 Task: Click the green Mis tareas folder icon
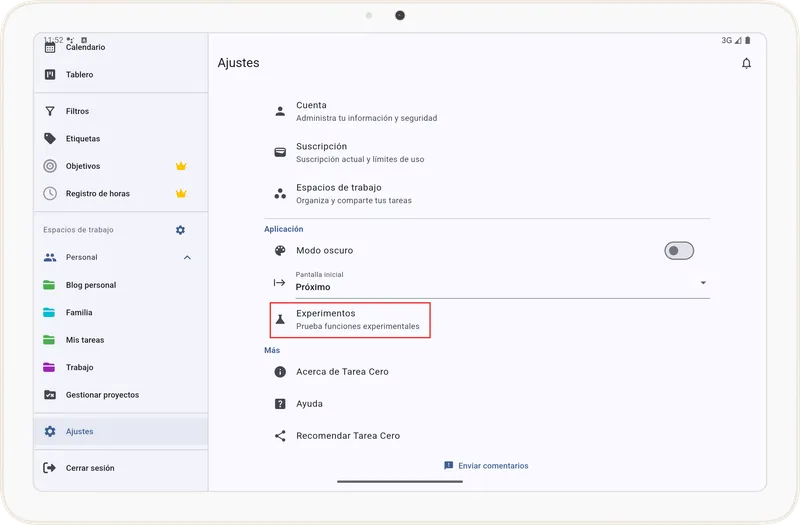click(49, 340)
